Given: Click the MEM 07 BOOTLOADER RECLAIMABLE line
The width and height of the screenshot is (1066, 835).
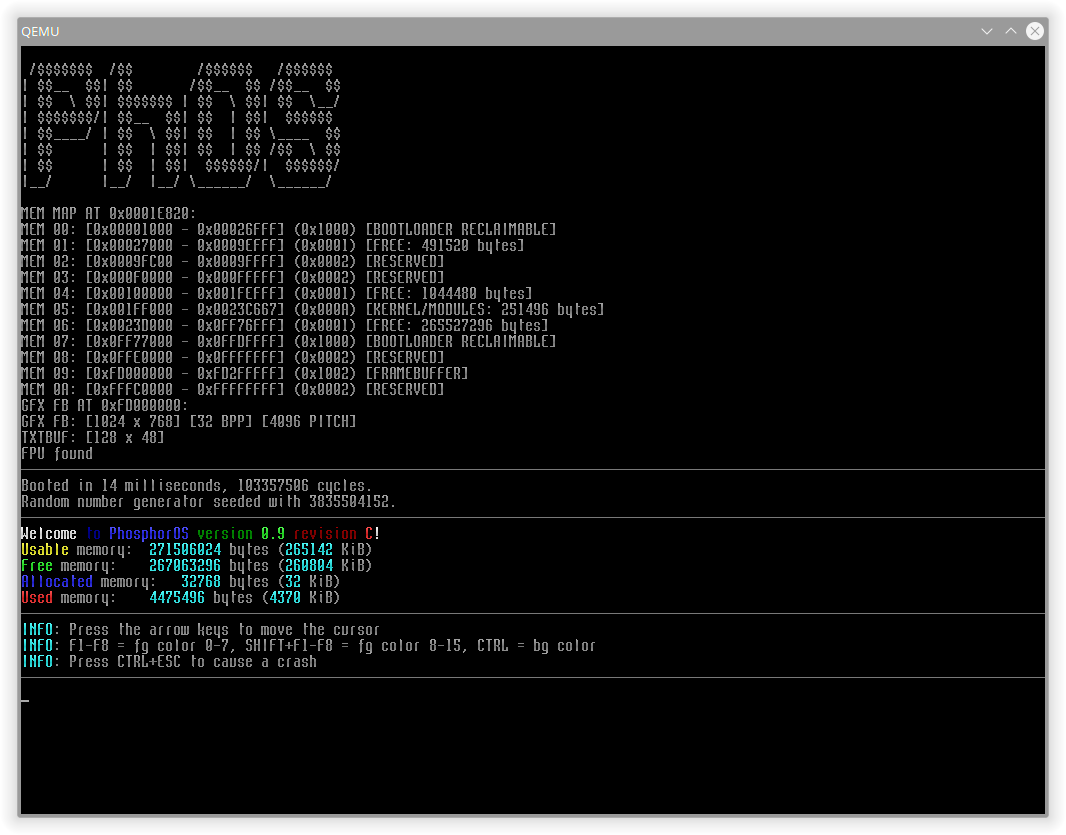Looking at the screenshot, I should point(288,341).
